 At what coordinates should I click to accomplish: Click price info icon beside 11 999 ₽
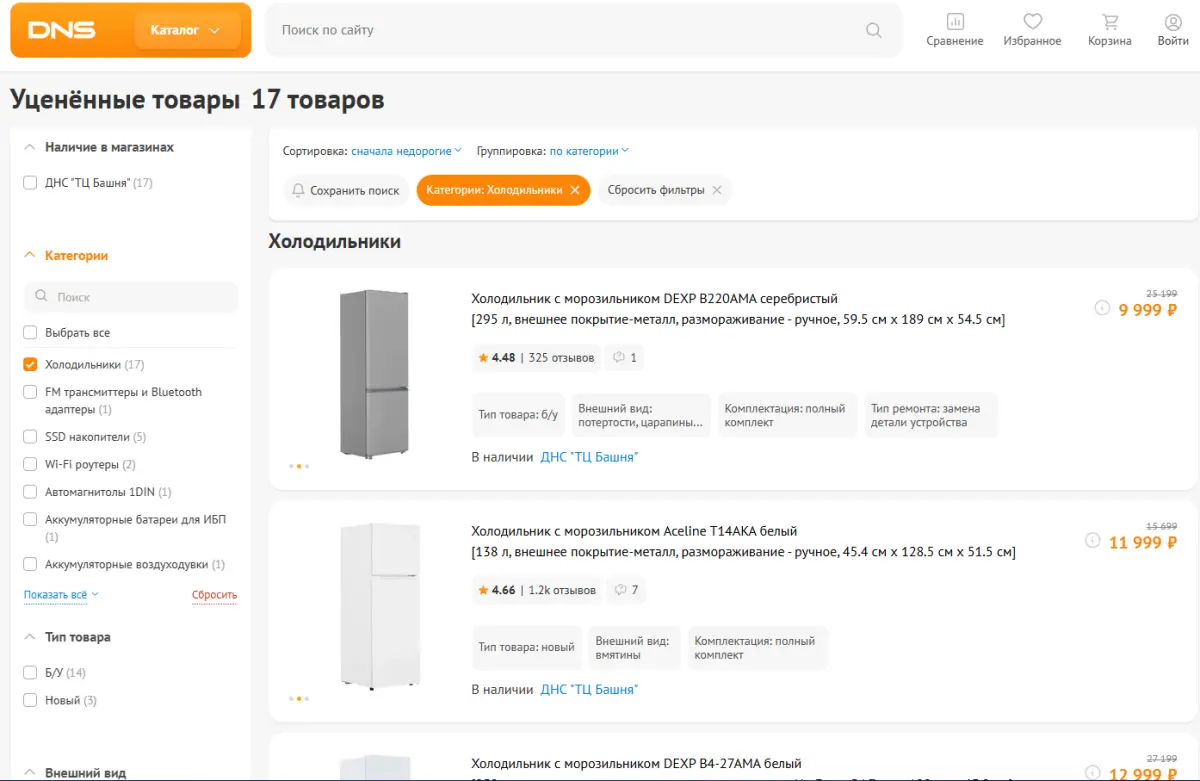1093,541
